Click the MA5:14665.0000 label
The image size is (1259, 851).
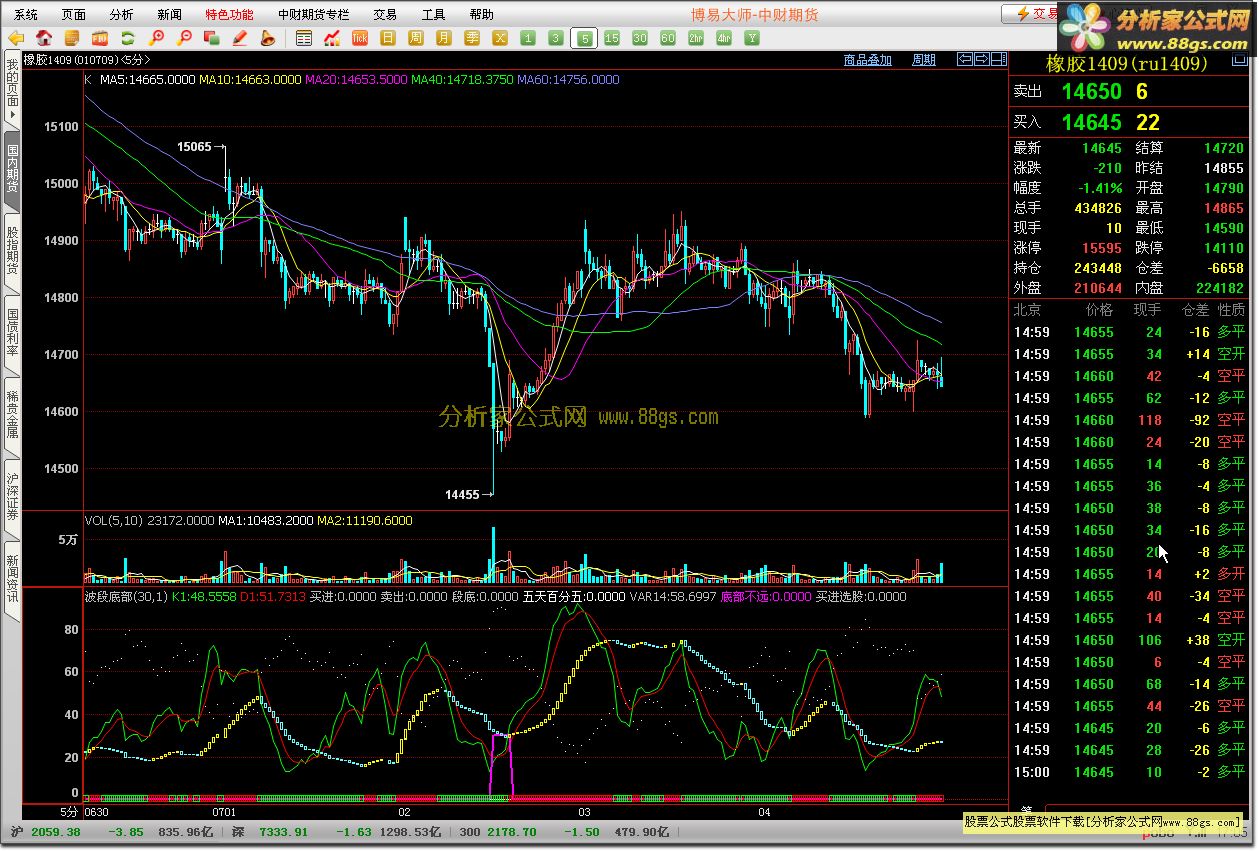[x=147, y=79]
